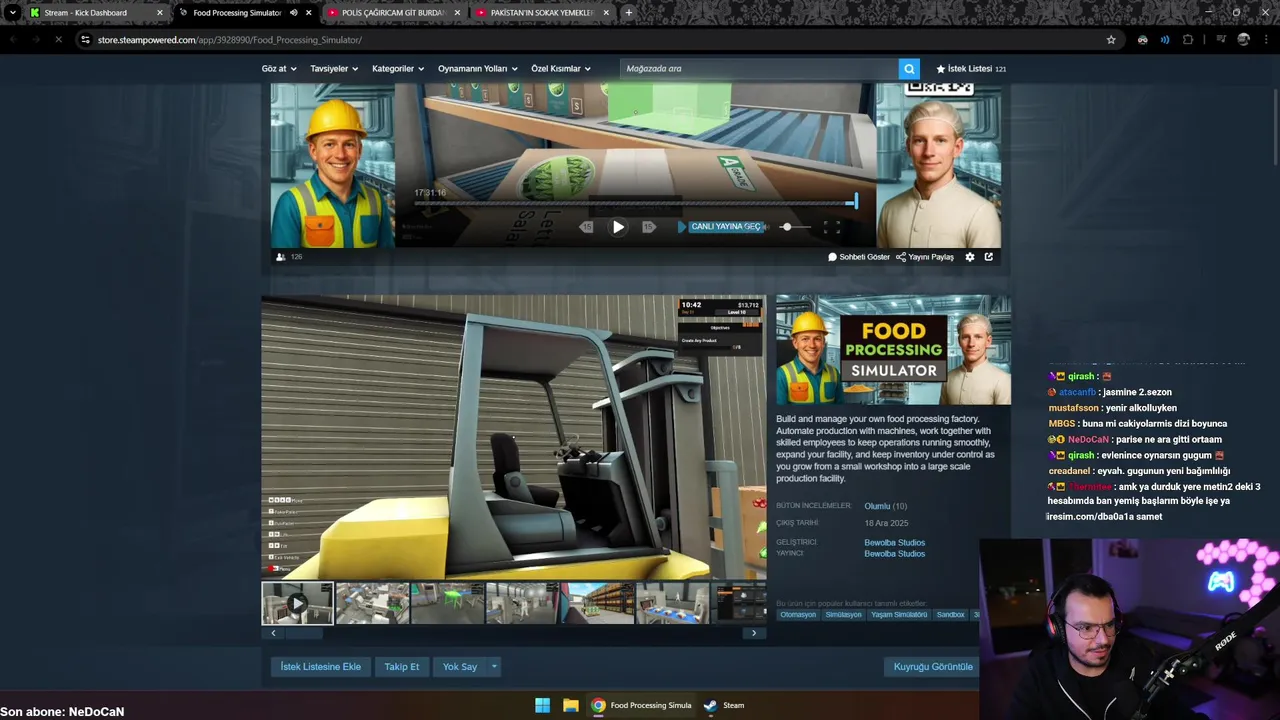The image size is (1280, 720).
Task: Stop page loading with X button
Action: click(x=58, y=40)
